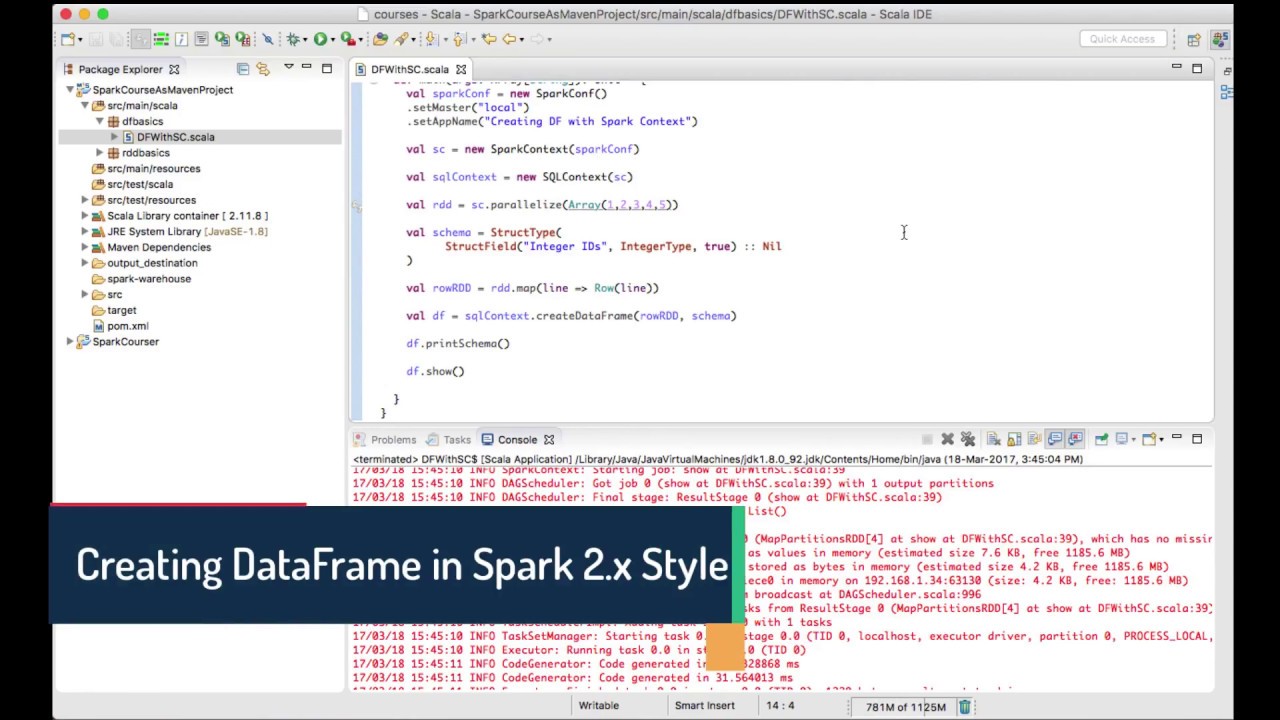Close the Package Explorer view tab X
The width and height of the screenshot is (1280, 720).
[174, 69]
